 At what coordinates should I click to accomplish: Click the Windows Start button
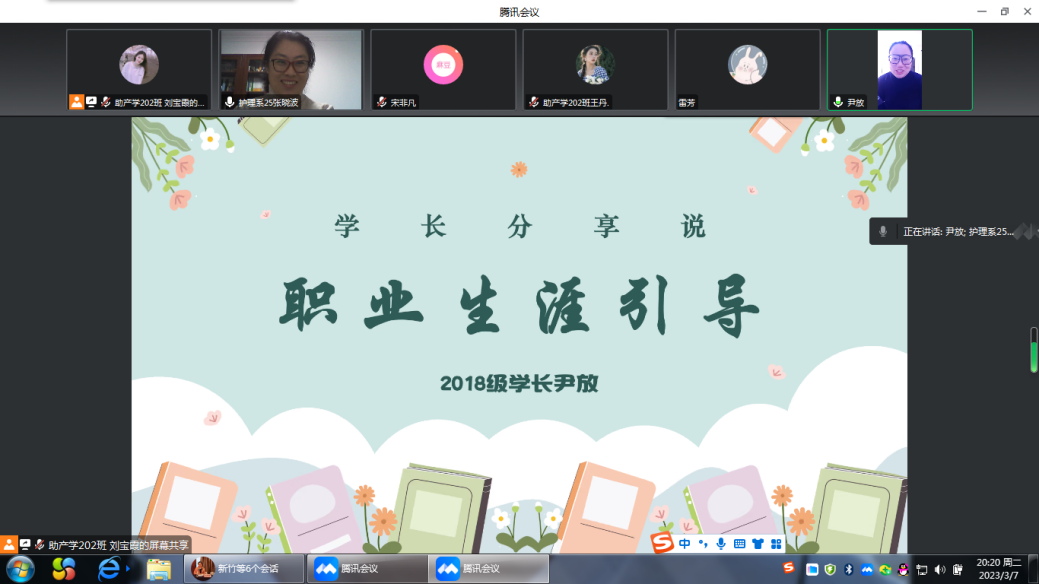tap(19, 569)
